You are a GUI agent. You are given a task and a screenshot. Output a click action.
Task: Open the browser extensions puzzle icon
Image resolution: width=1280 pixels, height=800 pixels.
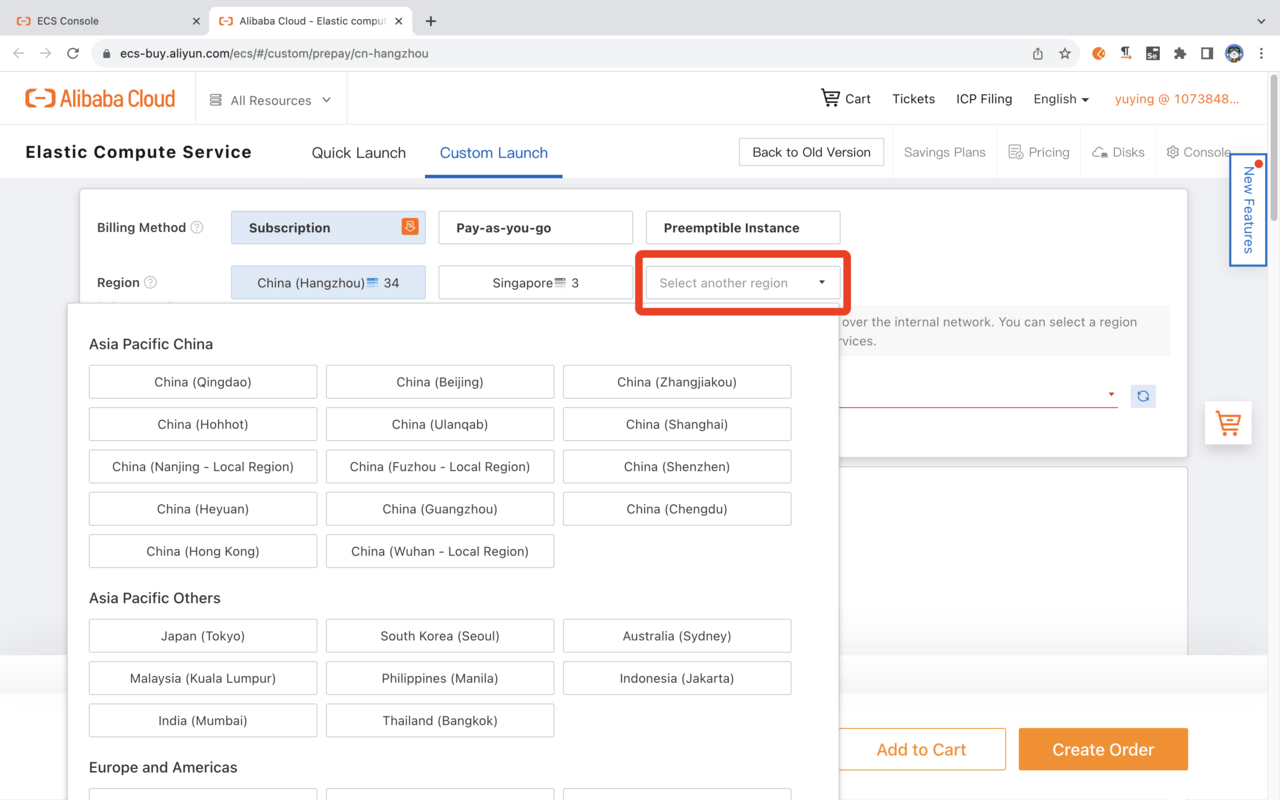click(1180, 53)
